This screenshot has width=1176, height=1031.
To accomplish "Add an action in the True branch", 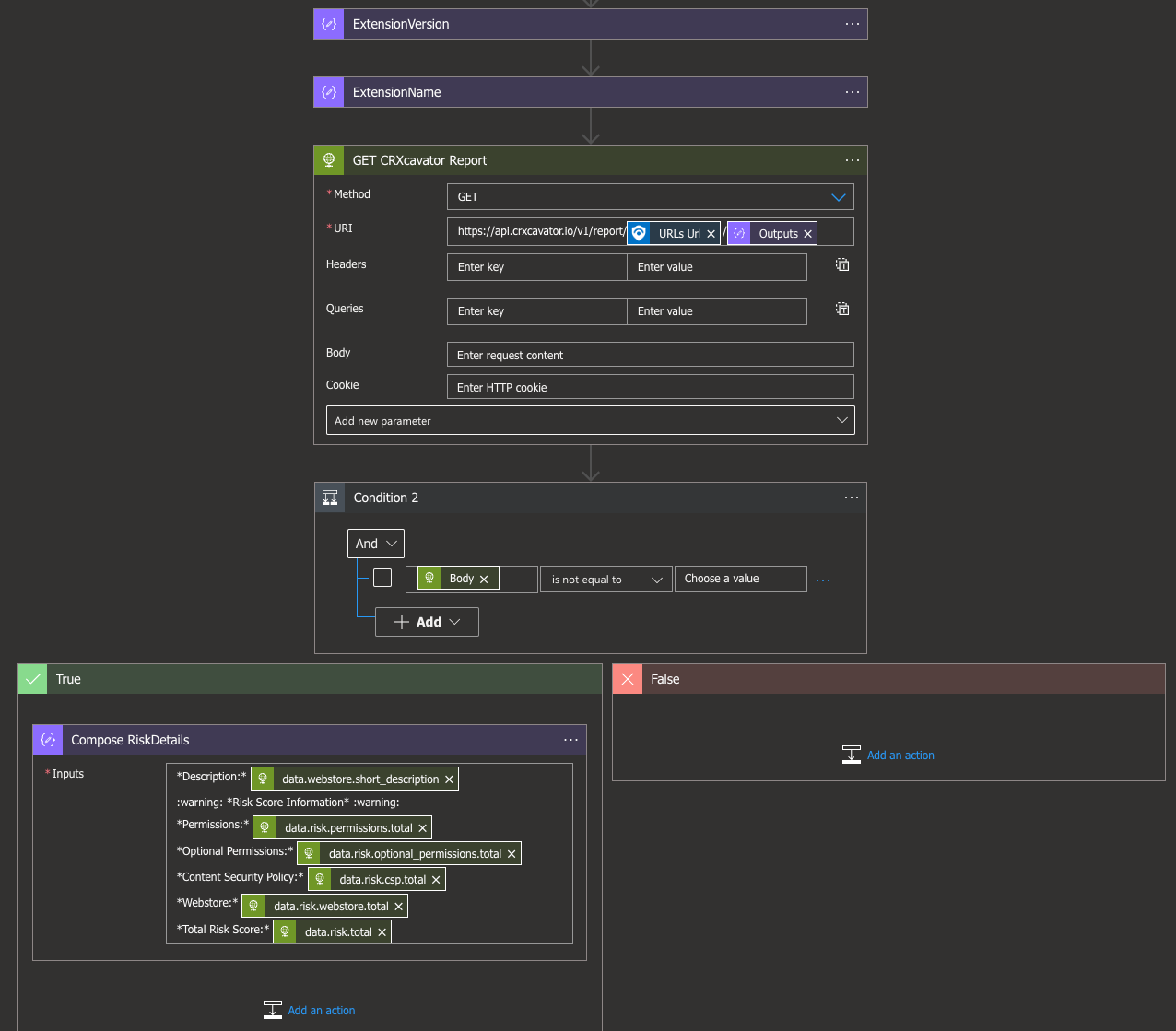I will [310, 1011].
